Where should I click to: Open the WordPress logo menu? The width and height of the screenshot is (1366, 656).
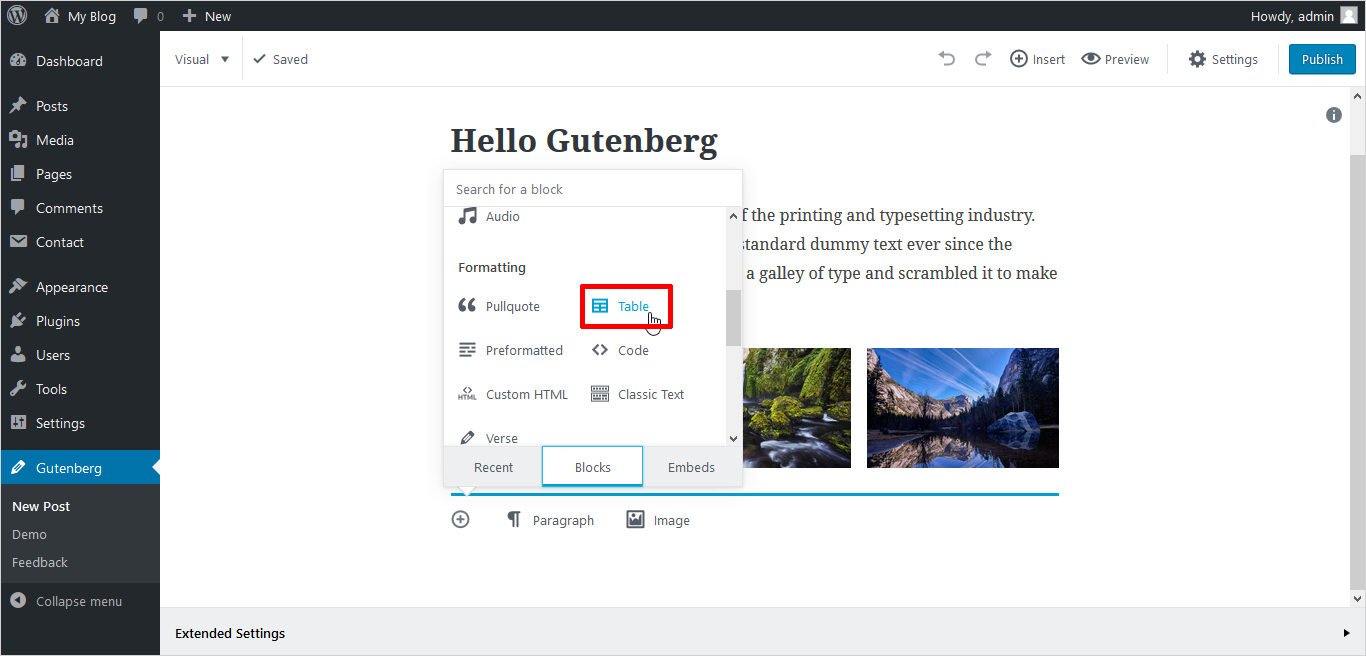point(17,16)
